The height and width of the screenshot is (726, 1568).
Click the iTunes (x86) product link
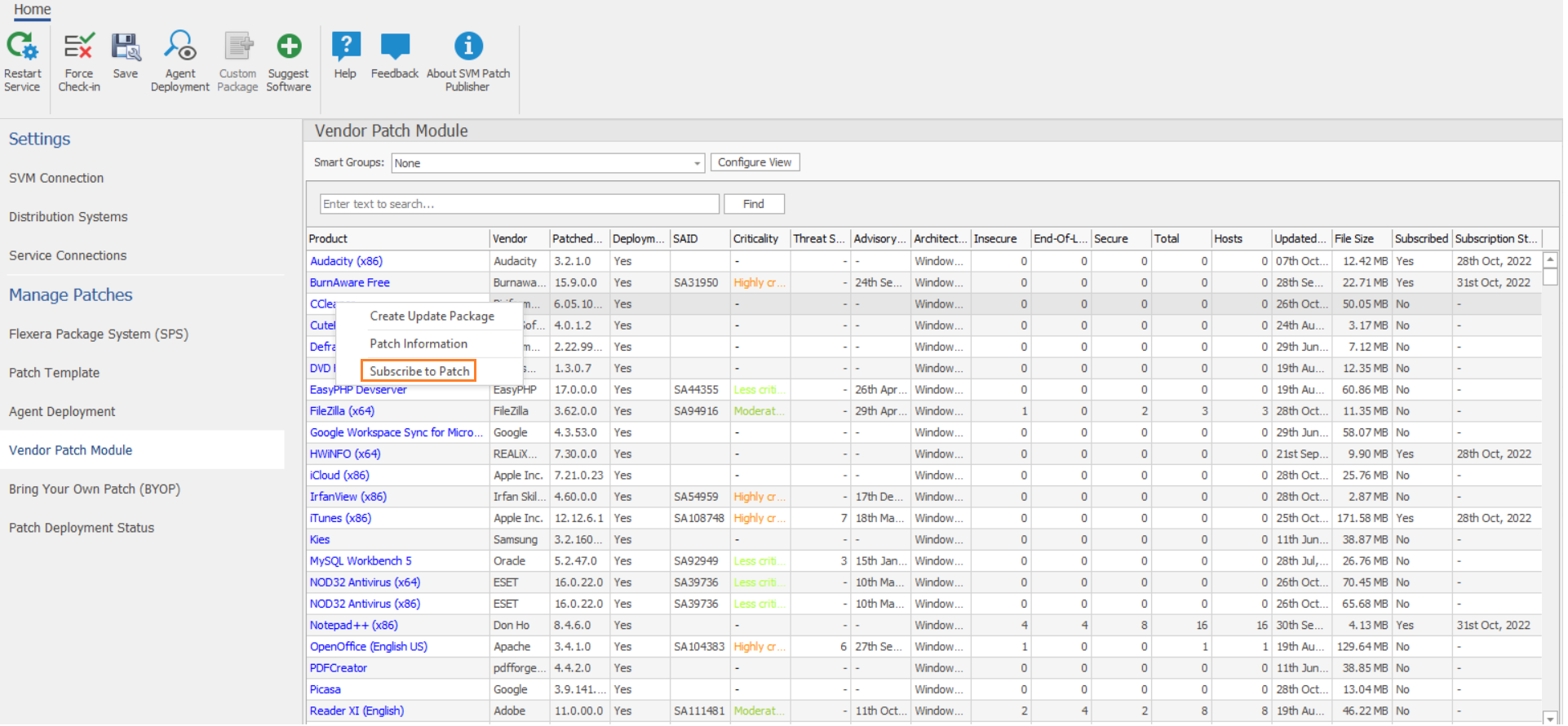pos(340,519)
